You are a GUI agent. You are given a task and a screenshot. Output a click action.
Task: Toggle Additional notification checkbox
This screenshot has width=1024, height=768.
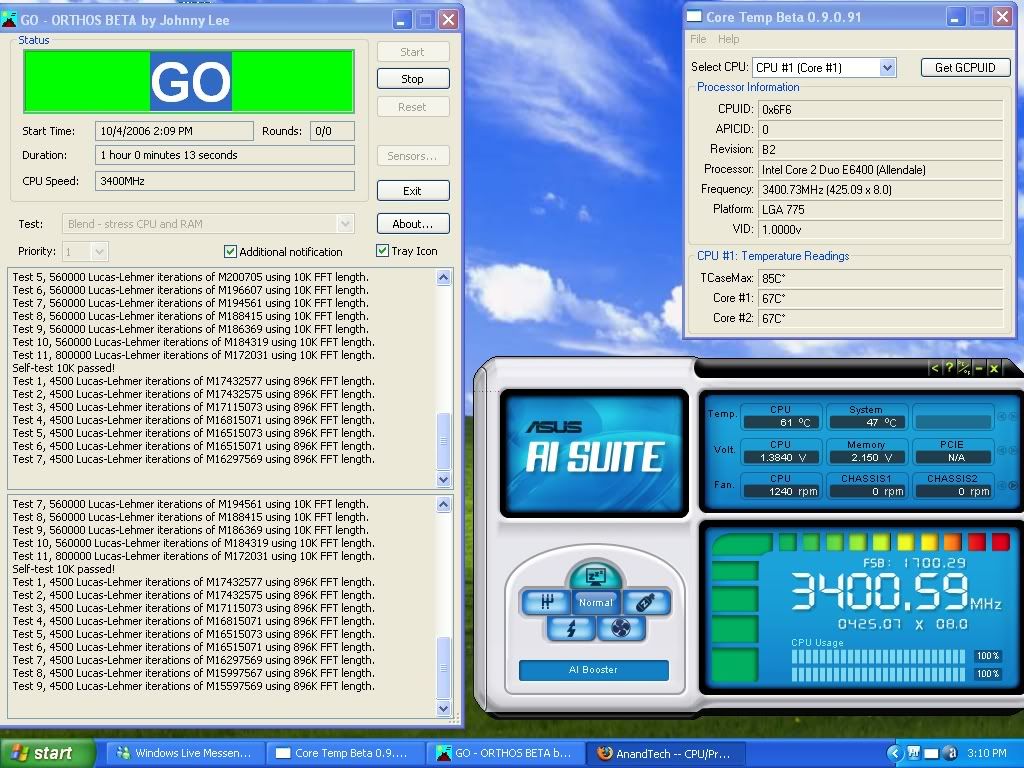click(230, 251)
